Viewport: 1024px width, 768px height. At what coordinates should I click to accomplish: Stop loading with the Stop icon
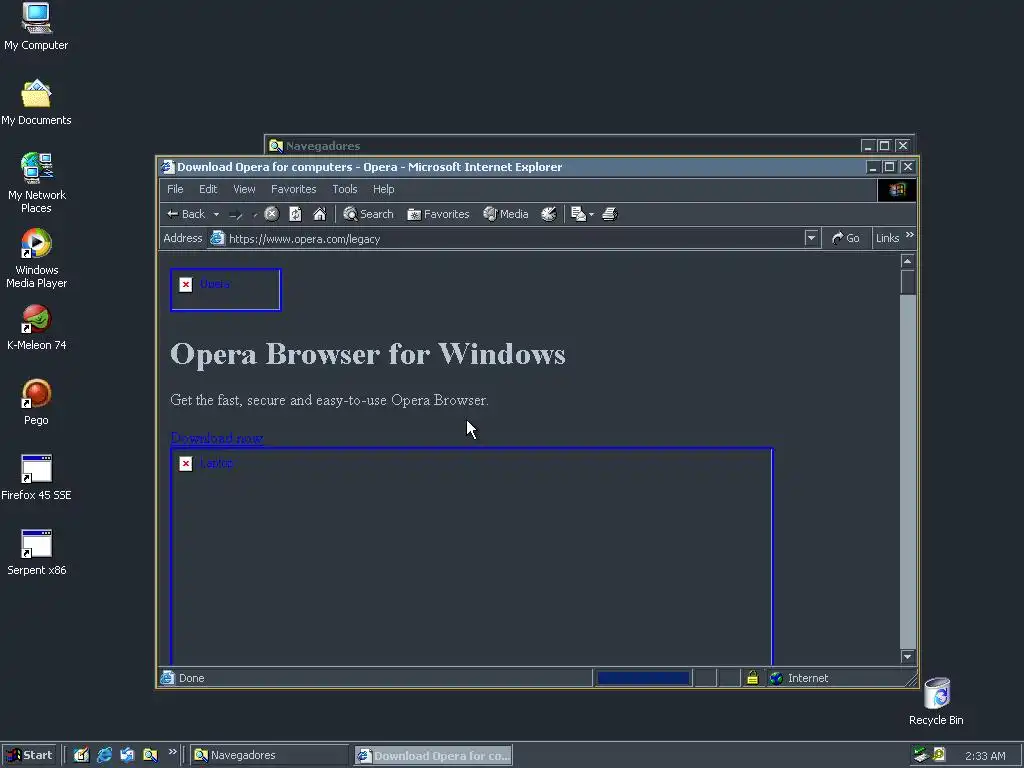click(272, 214)
